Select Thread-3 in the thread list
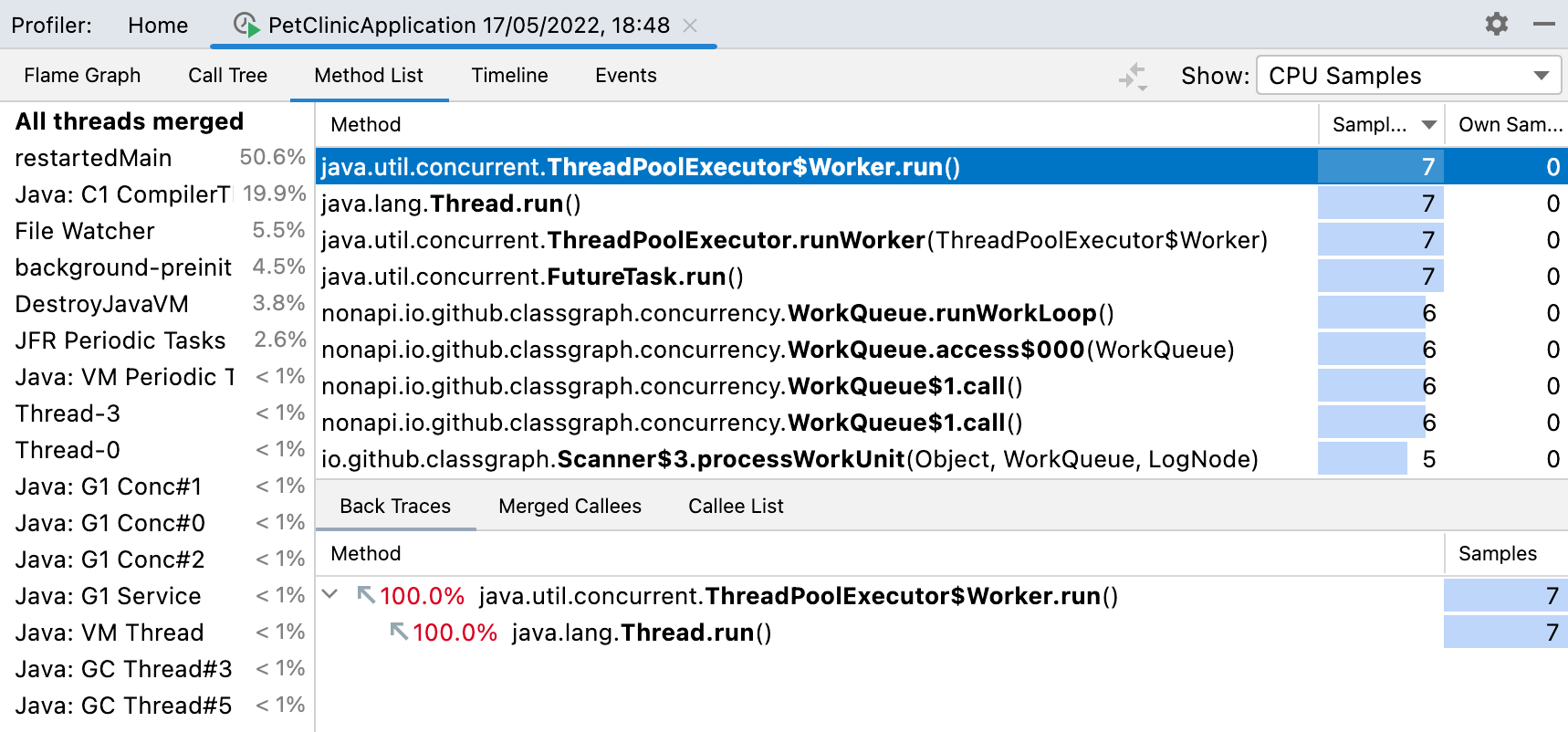1568x732 pixels. (157, 413)
